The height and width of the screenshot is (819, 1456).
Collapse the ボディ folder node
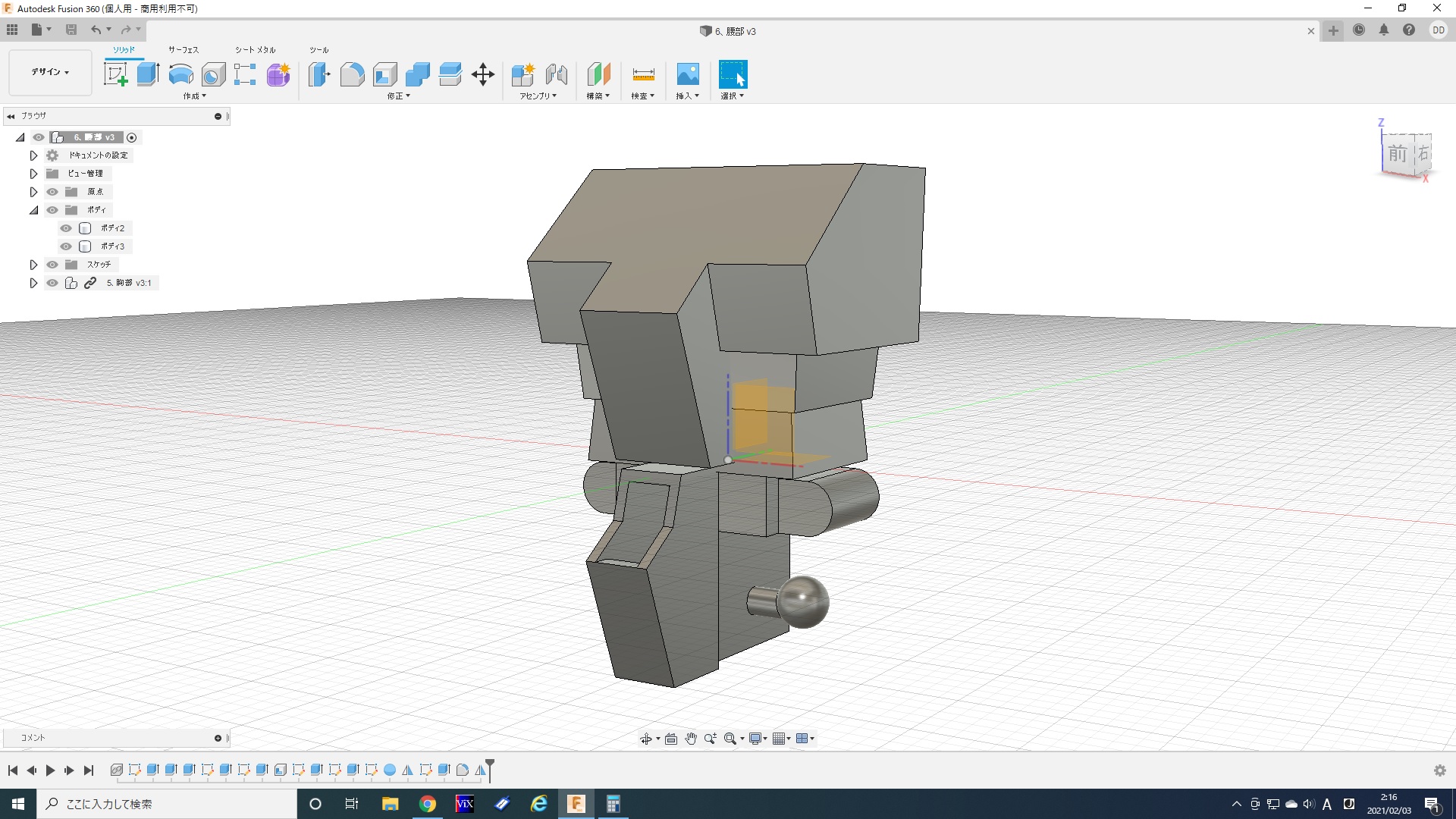(x=33, y=210)
